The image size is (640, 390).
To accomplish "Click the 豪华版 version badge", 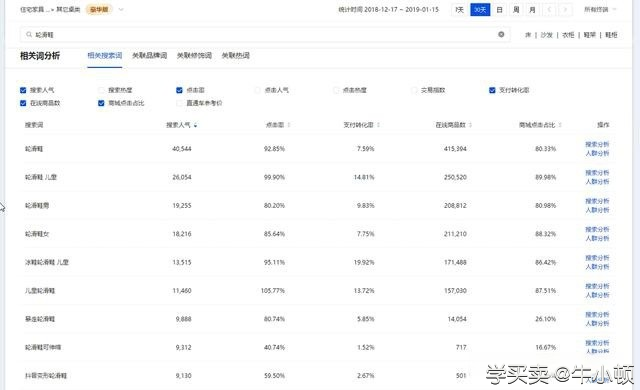I will (x=99, y=9).
